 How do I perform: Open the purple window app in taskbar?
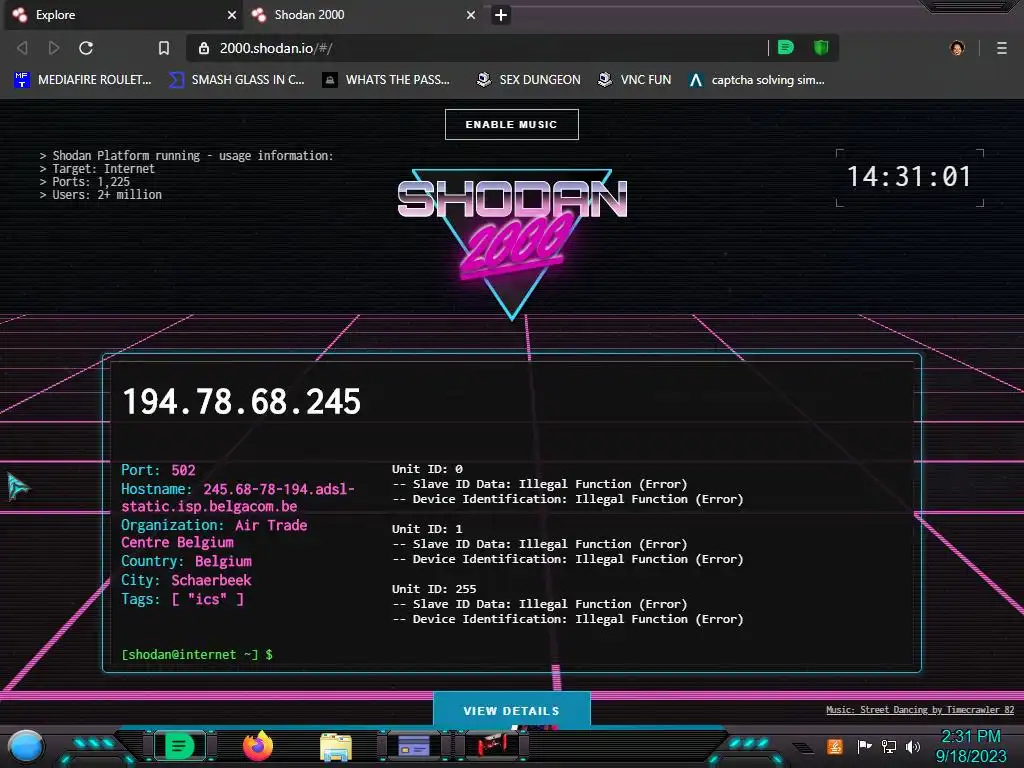point(413,746)
